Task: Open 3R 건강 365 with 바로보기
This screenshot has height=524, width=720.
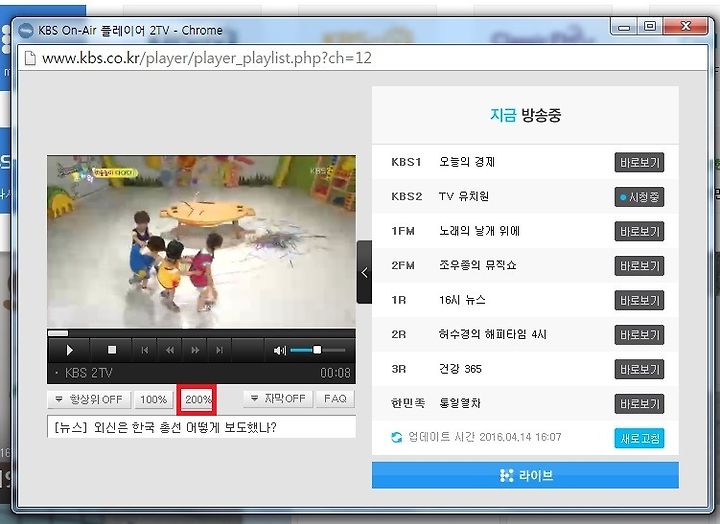Action: pyautogui.click(x=639, y=369)
